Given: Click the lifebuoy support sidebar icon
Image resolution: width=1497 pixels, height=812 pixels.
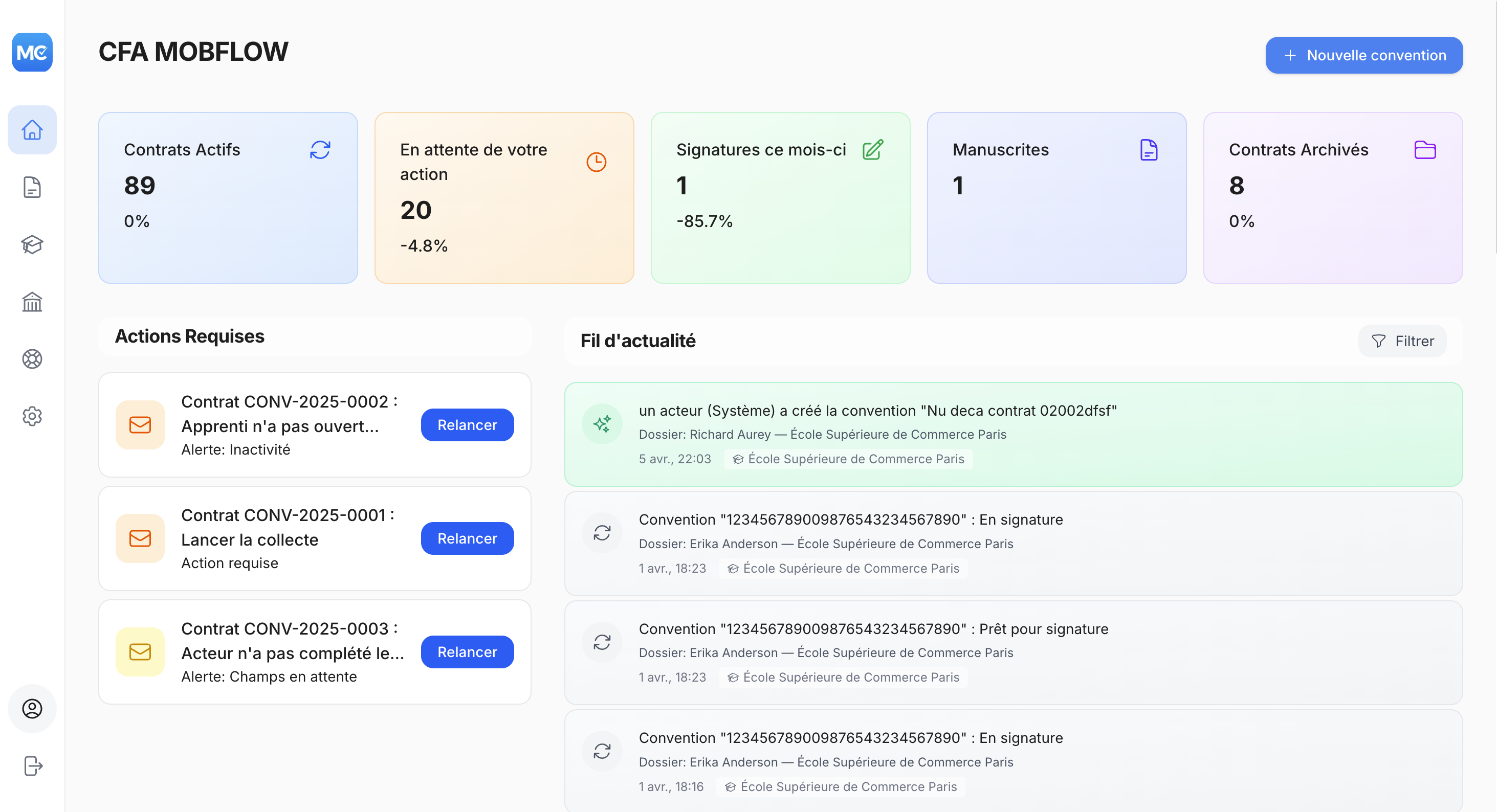Looking at the screenshot, I should point(32,359).
